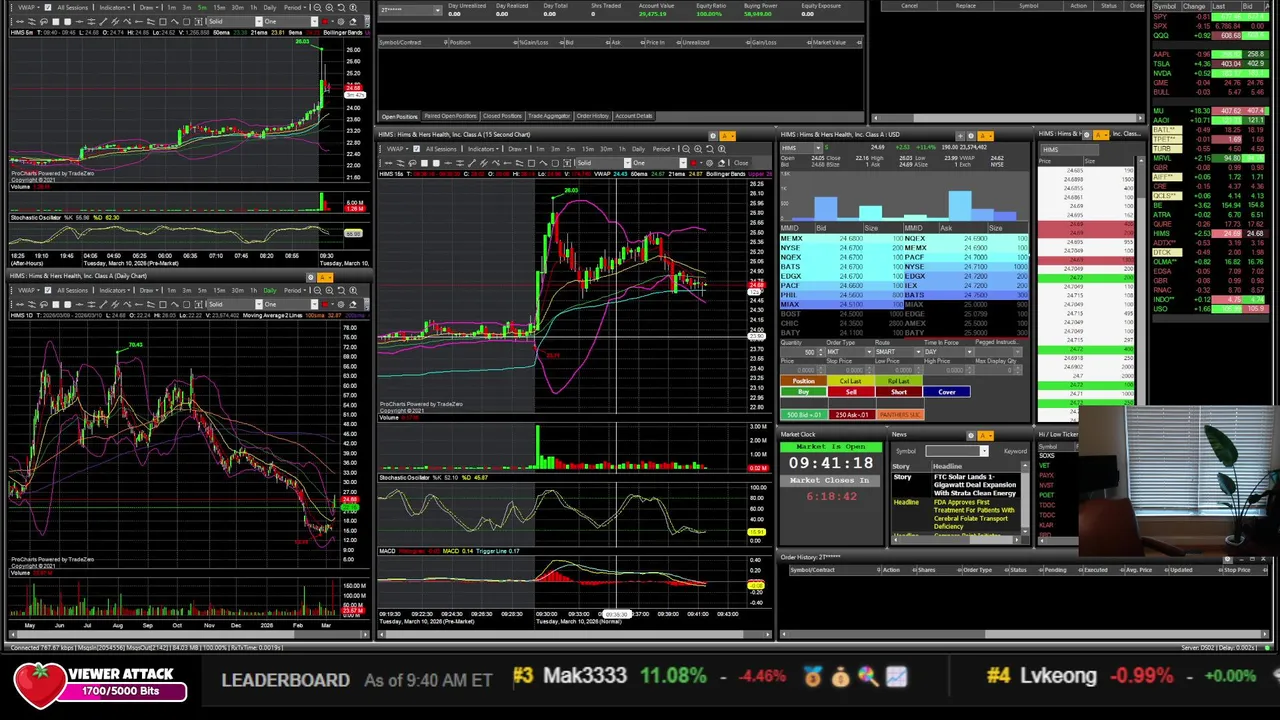This screenshot has height=720, width=1280.
Task: Open Indicators dropdown on HIMS 5m chart
Action: 115,8
